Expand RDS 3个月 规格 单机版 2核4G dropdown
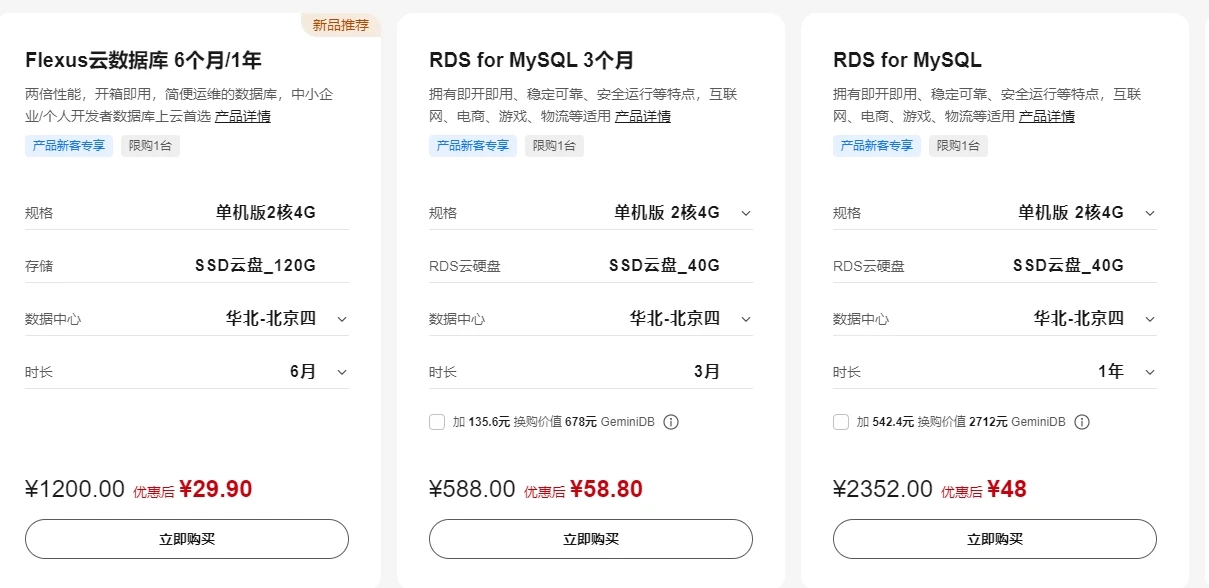Image resolution: width=1209 pixels, height=588 pixels. point(745,213)
